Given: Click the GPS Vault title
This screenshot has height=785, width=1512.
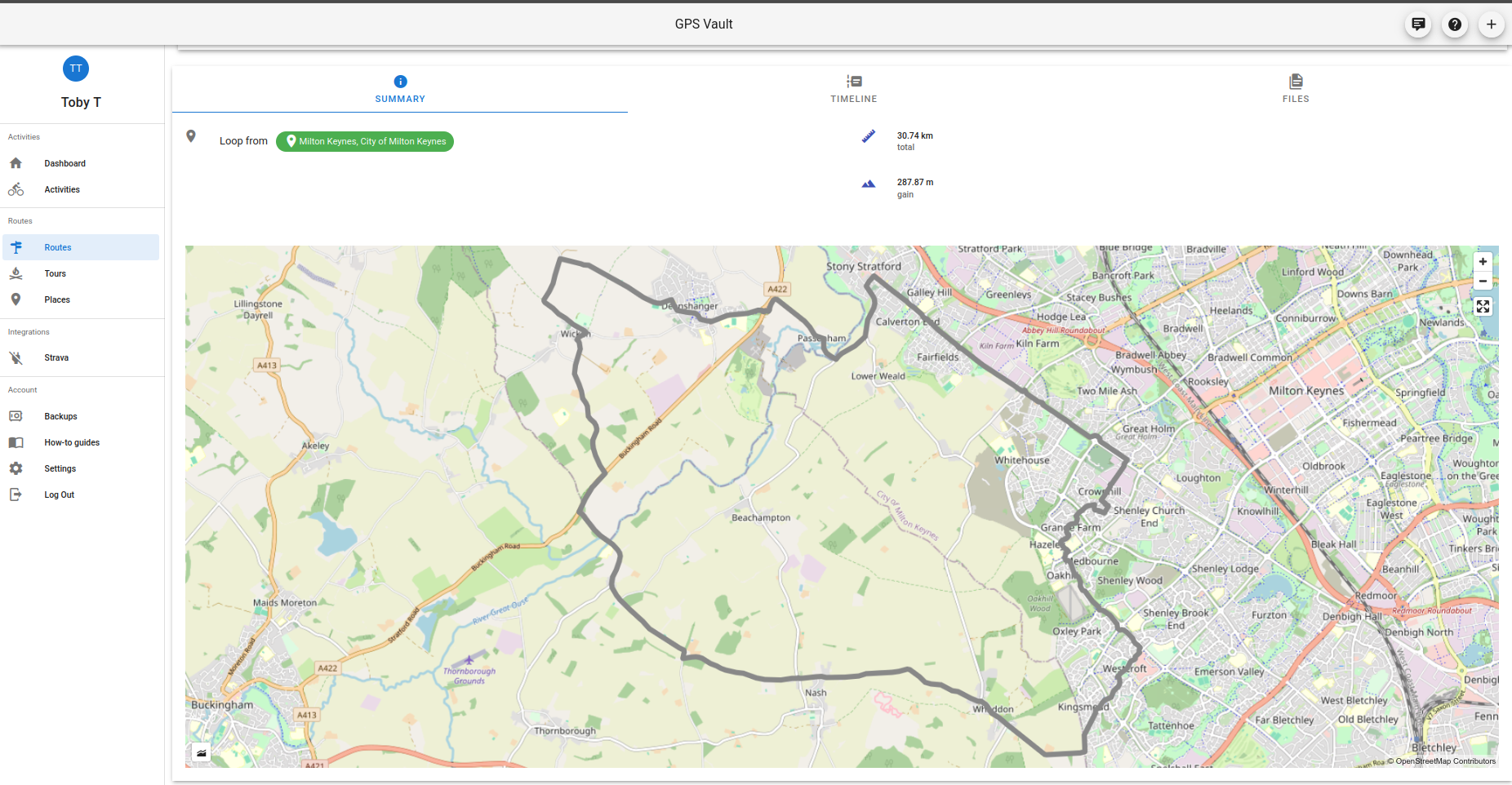Looking at the screenshot, I should point(704,24).
